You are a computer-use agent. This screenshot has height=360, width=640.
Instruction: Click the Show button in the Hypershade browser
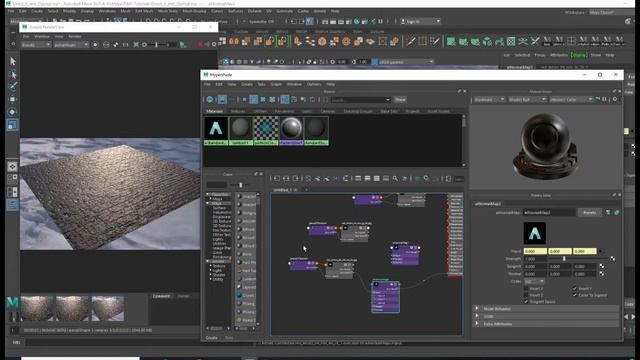(400, 100)
